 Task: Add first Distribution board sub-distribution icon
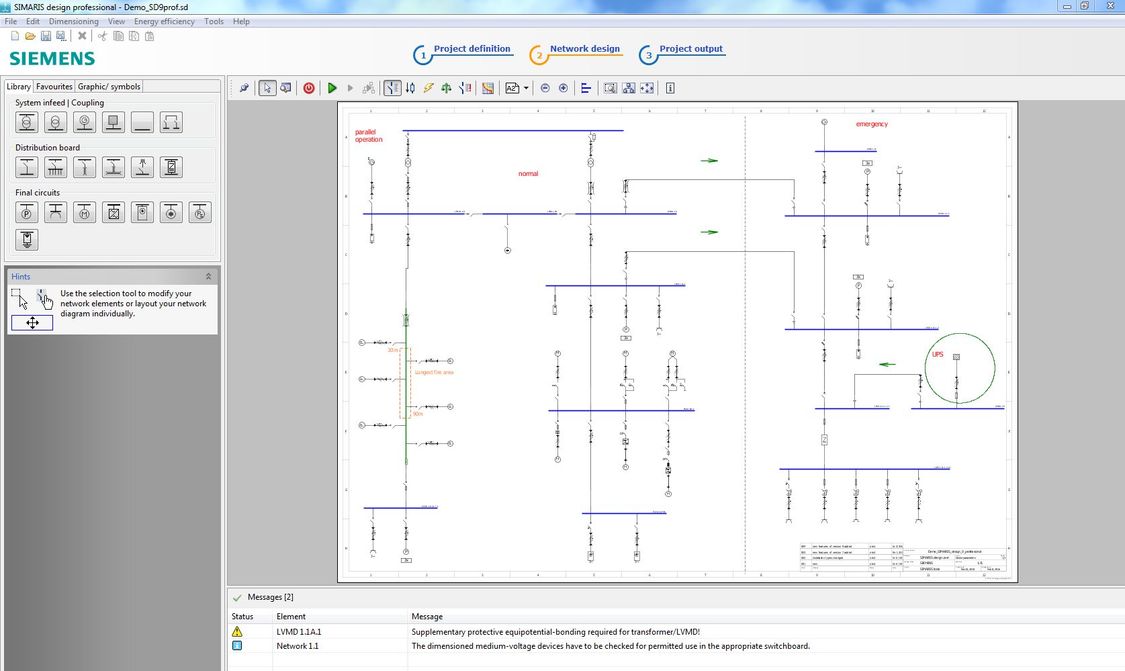point(27,167)
